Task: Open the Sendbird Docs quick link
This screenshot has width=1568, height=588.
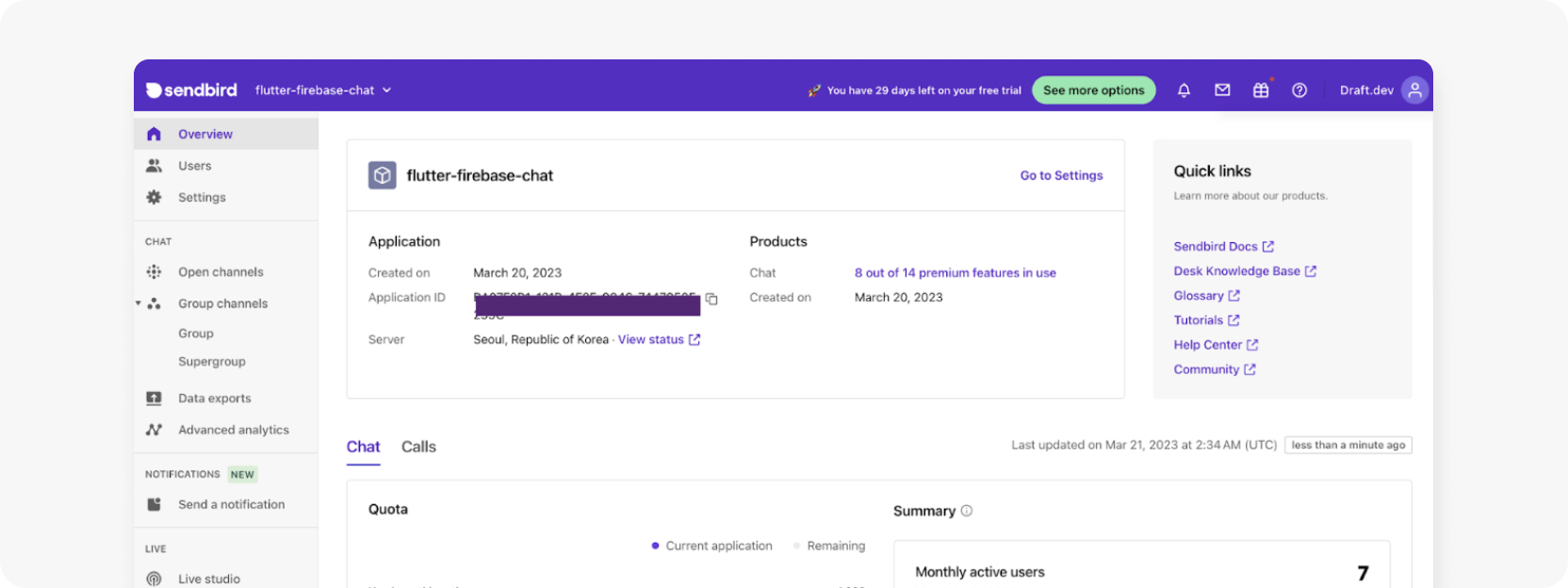Action: coord(1223,247)
